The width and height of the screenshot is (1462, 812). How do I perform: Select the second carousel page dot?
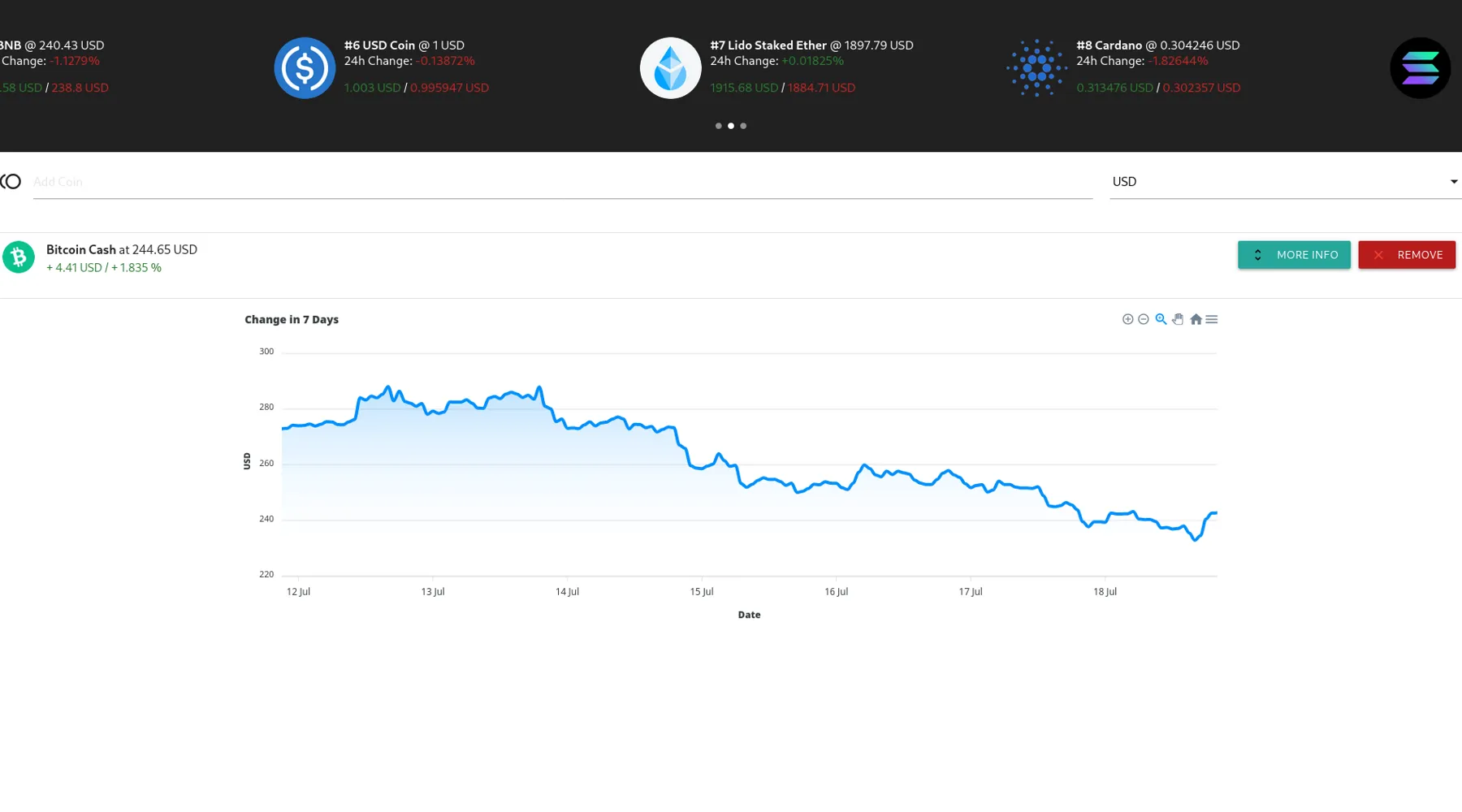click(731, 126)
